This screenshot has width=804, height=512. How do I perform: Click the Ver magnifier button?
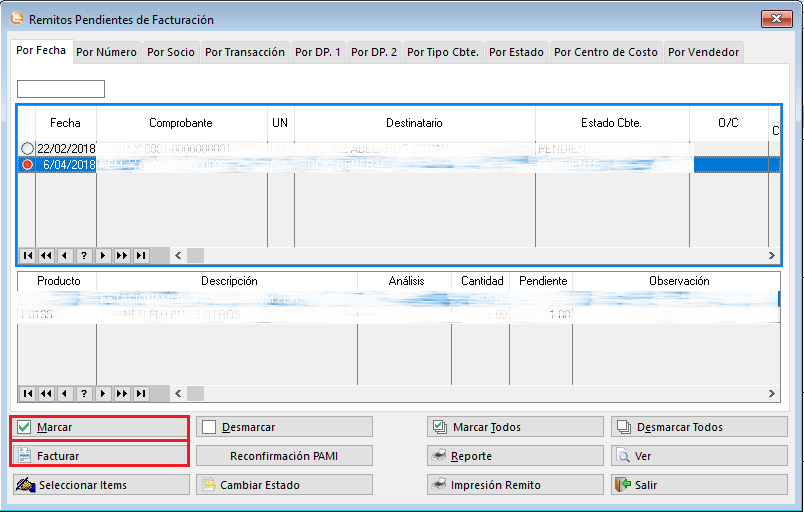coord(699,456)
